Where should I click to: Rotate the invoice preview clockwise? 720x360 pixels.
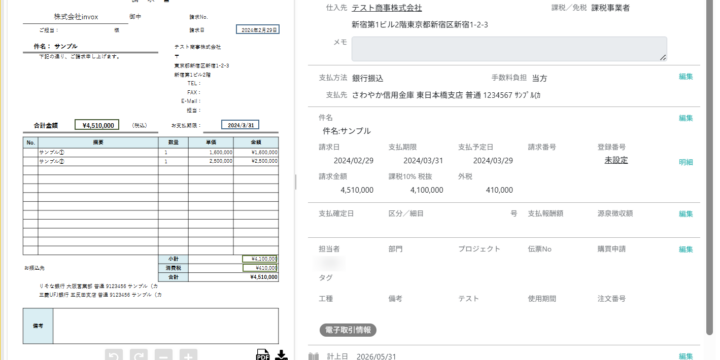click(139, 355)
